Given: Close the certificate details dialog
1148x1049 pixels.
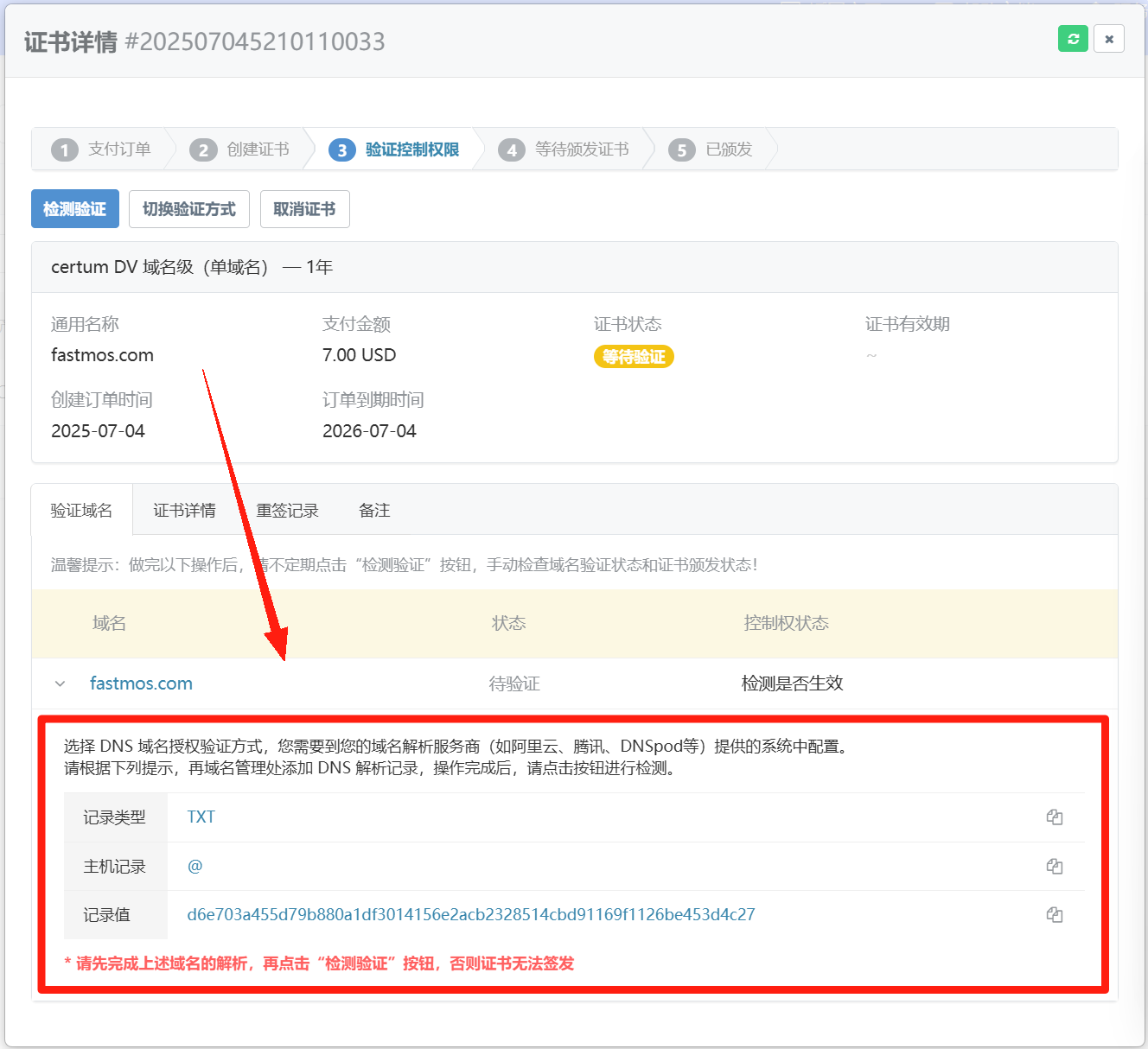Looking at the screenshot, I should (x=1108, y=39).
